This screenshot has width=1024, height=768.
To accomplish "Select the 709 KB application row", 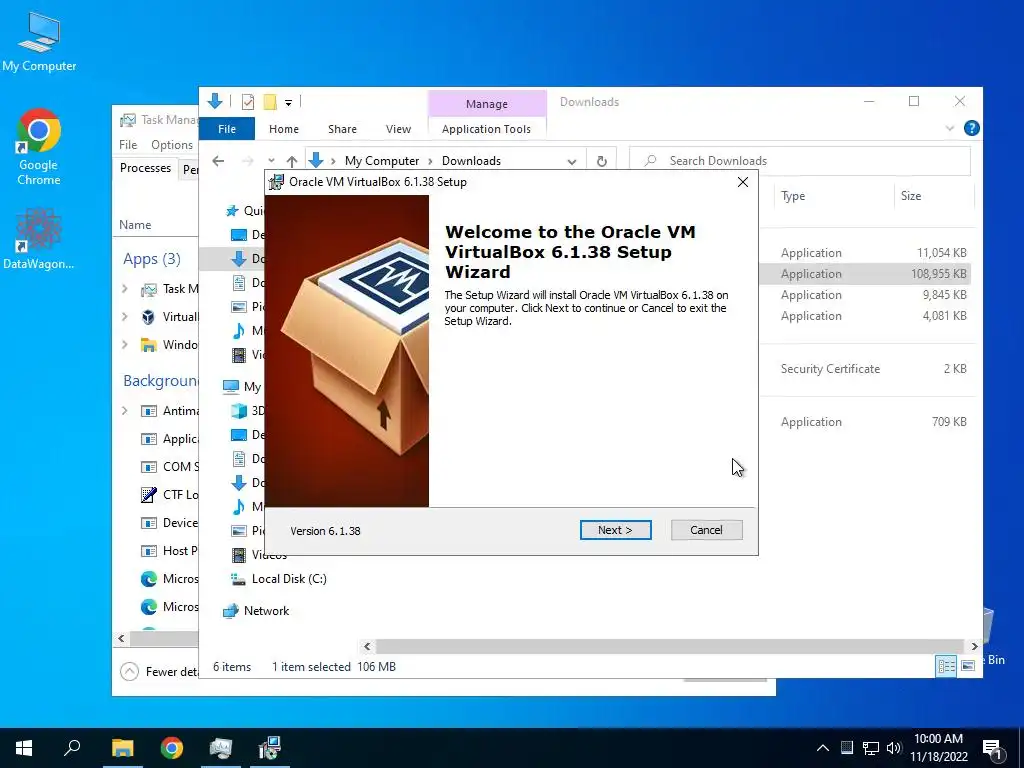I will click(866, 422).
